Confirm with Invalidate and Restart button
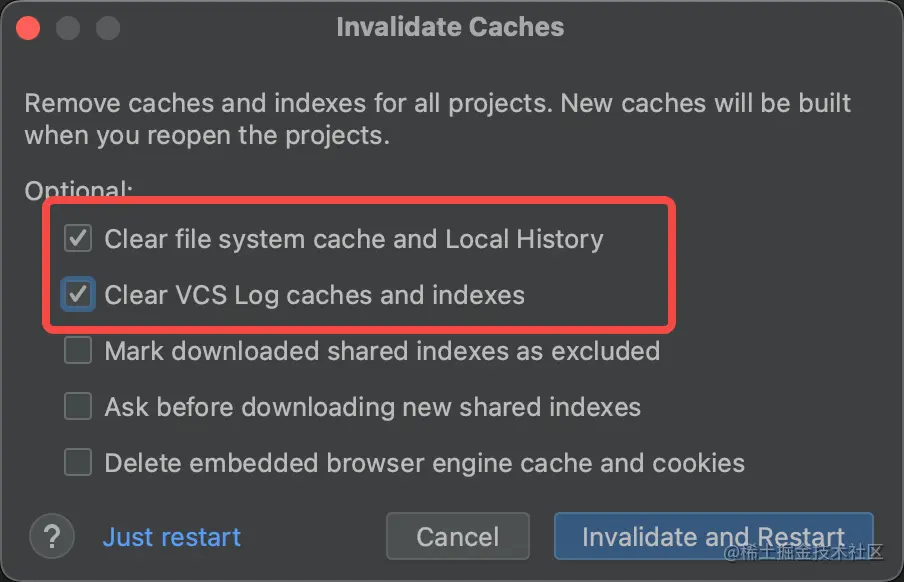The image size is (904, 582). [714, 536]
